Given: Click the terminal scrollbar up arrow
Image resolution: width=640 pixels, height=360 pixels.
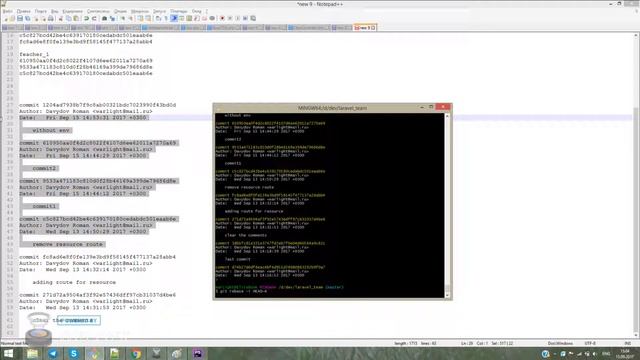Looking at the screenshot, I should (x=447, y=116).
